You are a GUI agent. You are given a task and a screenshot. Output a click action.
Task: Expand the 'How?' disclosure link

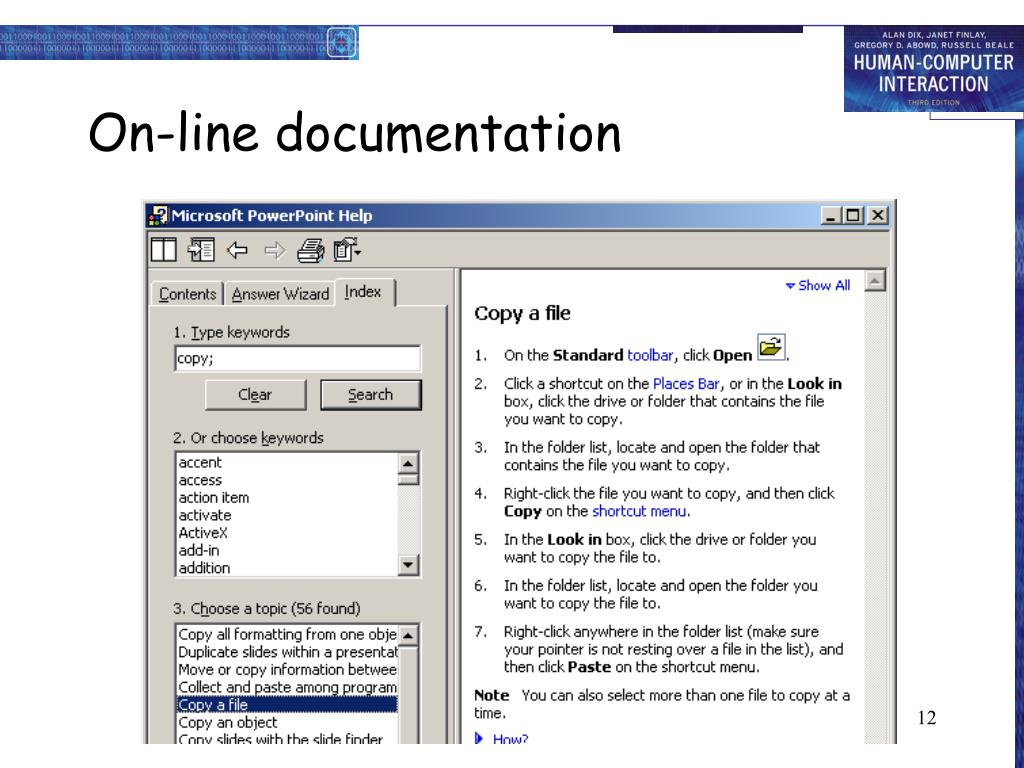click(x=502, y=737)
